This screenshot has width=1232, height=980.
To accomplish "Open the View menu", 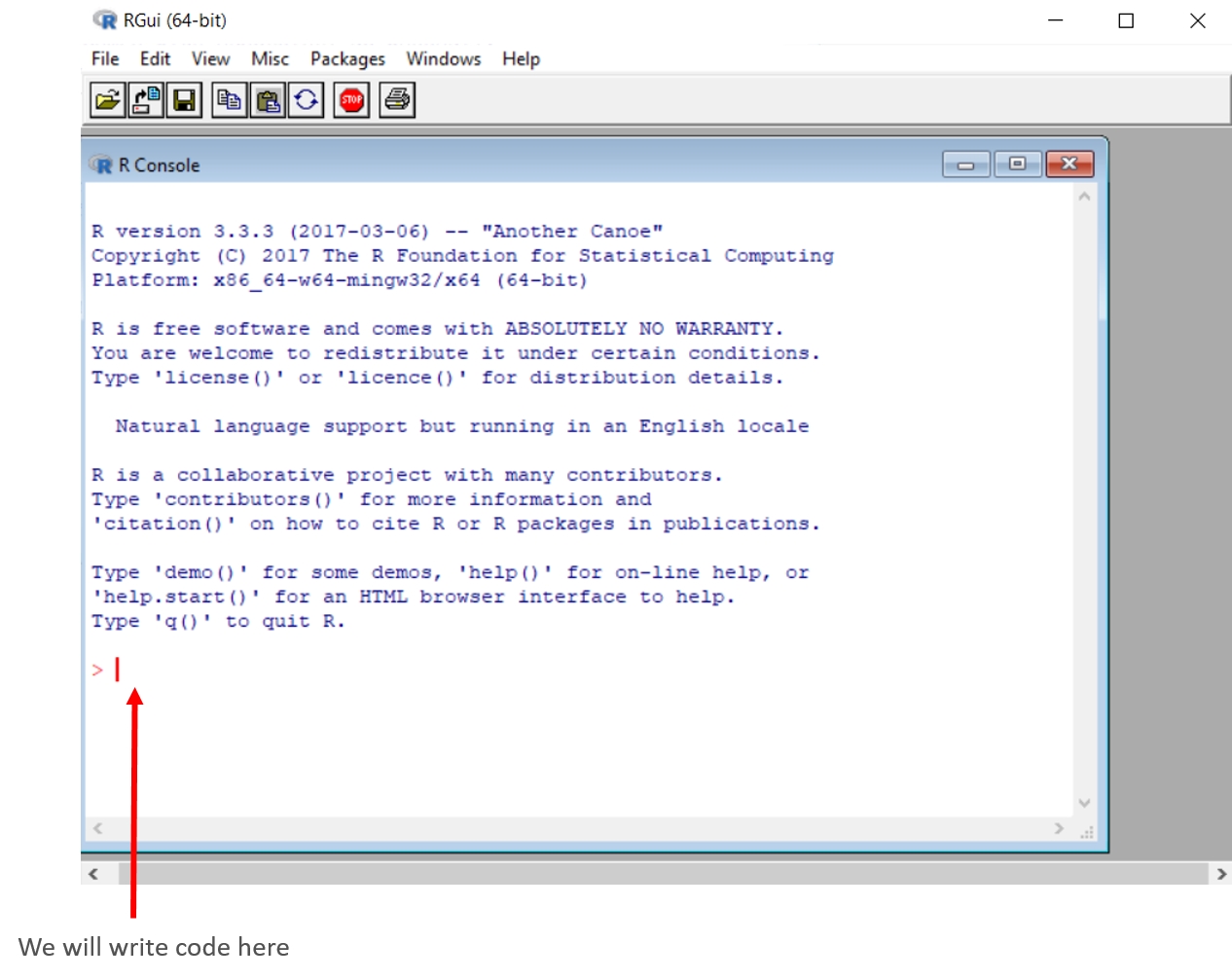I will (x=210, y=58).
